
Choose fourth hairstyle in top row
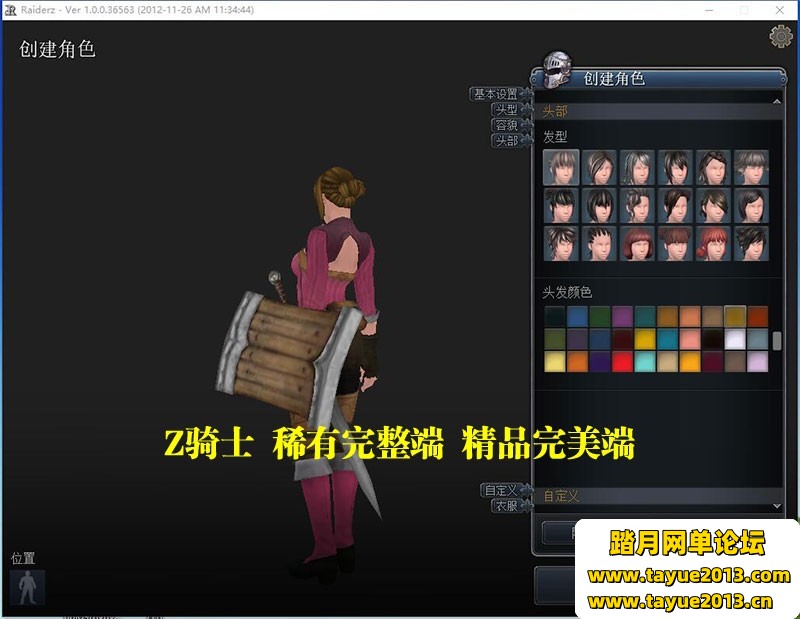675,167
